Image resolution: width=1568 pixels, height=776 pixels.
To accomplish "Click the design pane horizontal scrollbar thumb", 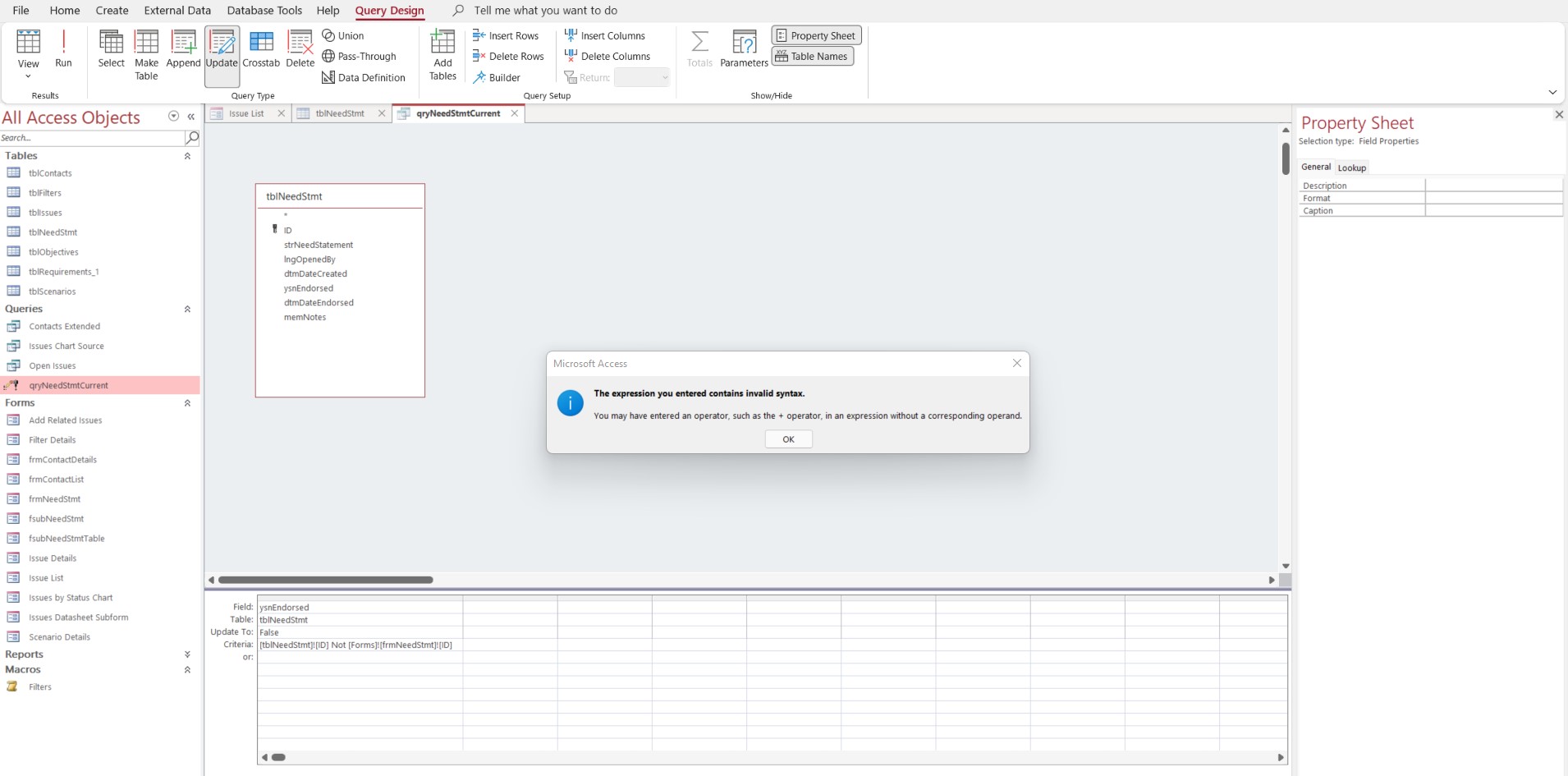I will pyautogui.click(x=326, y=580).
